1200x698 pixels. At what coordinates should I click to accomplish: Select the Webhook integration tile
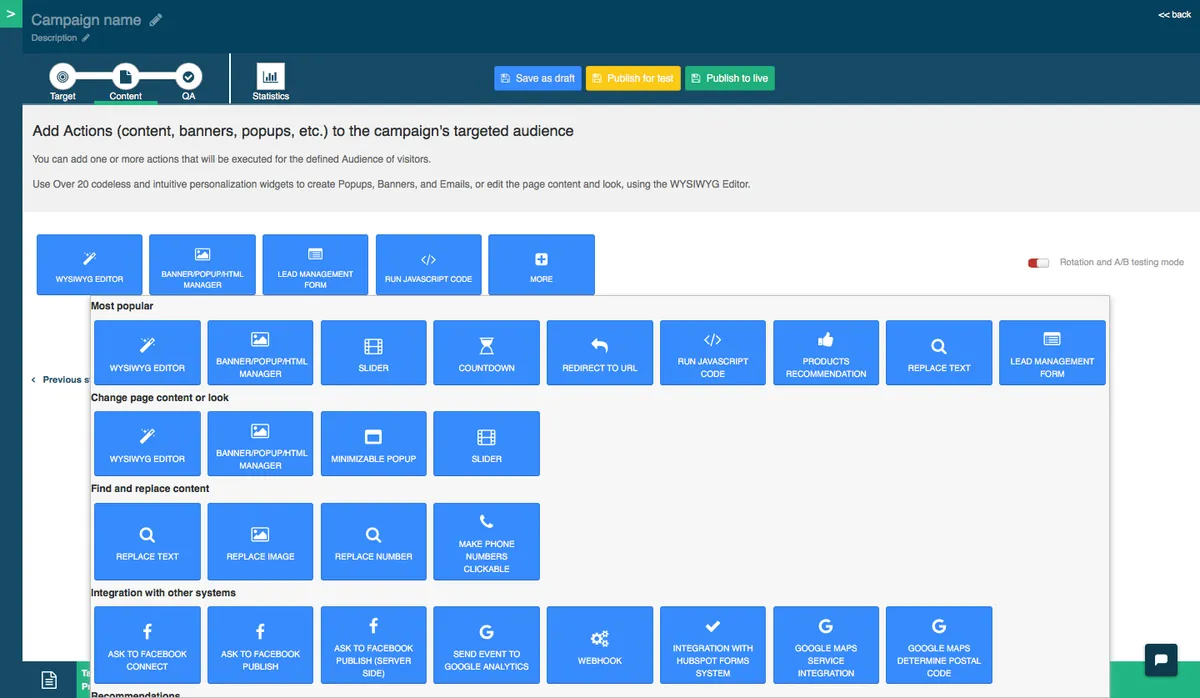pyautogui.click(x=600, y=645)
